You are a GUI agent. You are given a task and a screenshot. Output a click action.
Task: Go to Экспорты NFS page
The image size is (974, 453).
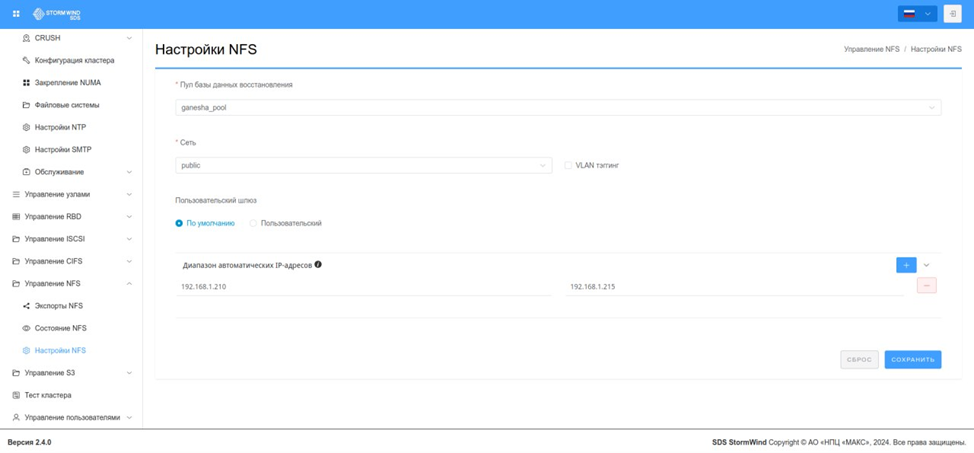pyautogui.click(x=58, y=306)
